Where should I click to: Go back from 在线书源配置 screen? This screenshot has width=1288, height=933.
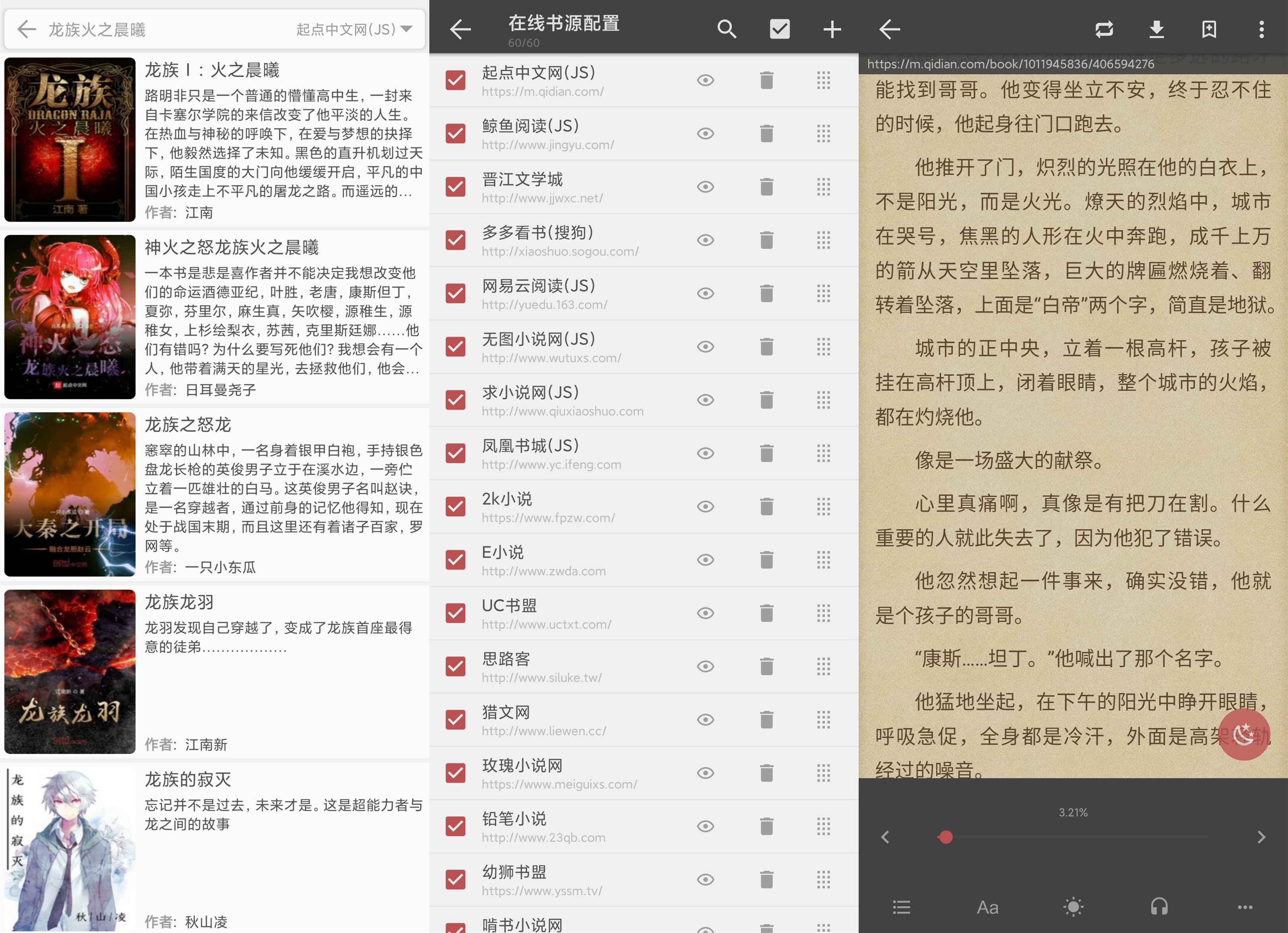coord(460,29)
